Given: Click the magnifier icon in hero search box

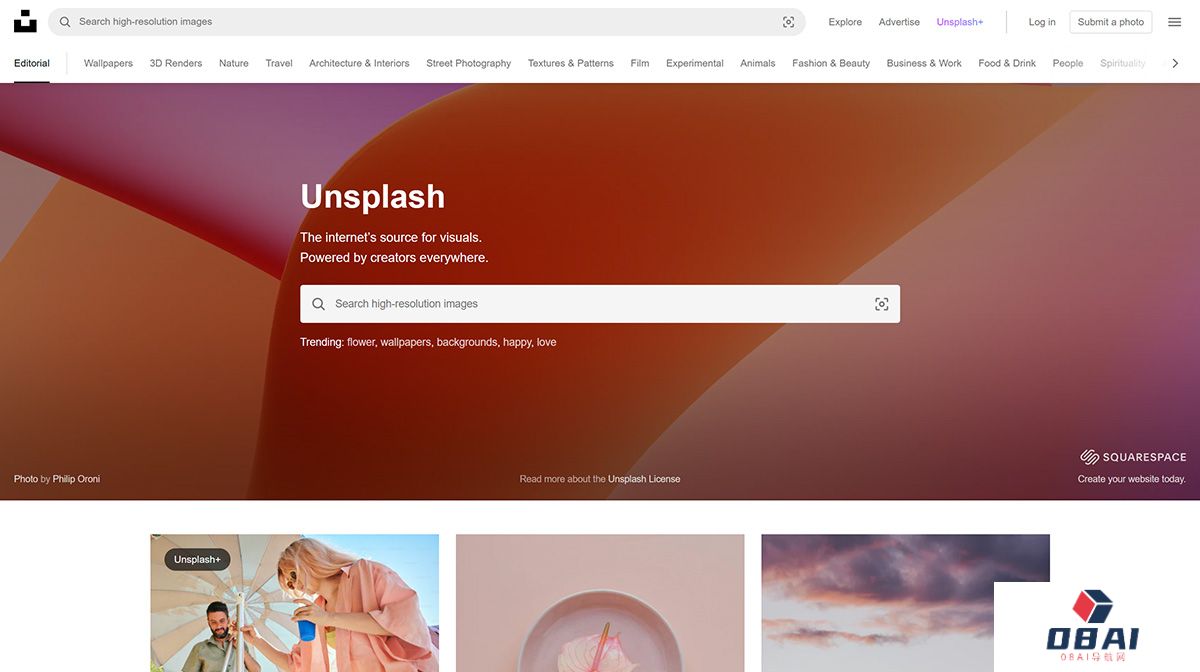Looking at the screenshot, I should [318, 304].
